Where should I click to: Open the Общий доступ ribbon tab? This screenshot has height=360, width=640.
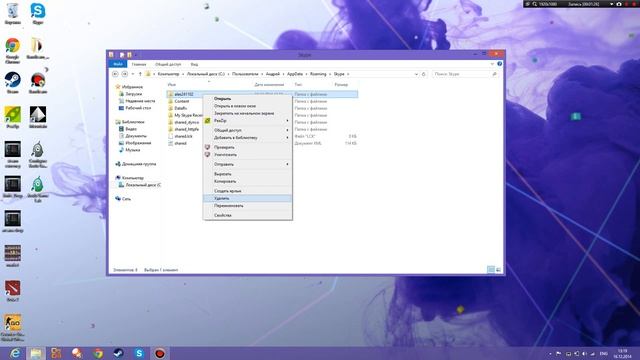(x=168, y=64)
